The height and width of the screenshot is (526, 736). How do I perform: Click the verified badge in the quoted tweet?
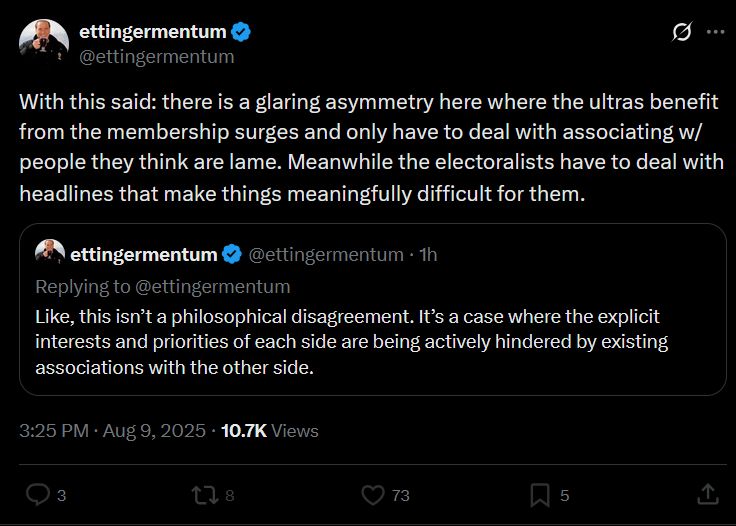pyautogui.click(x=232, y=254)
